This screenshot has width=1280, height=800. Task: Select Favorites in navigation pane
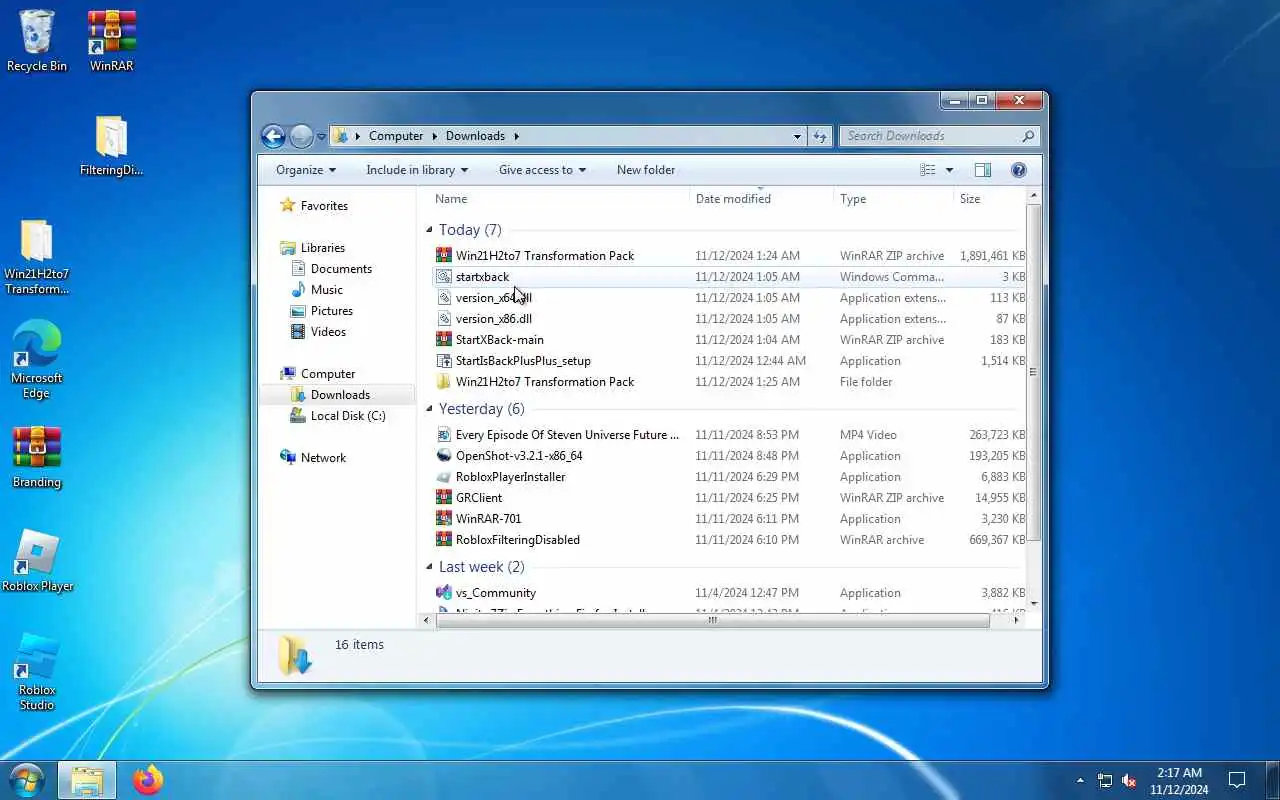(x=324, y=206)
